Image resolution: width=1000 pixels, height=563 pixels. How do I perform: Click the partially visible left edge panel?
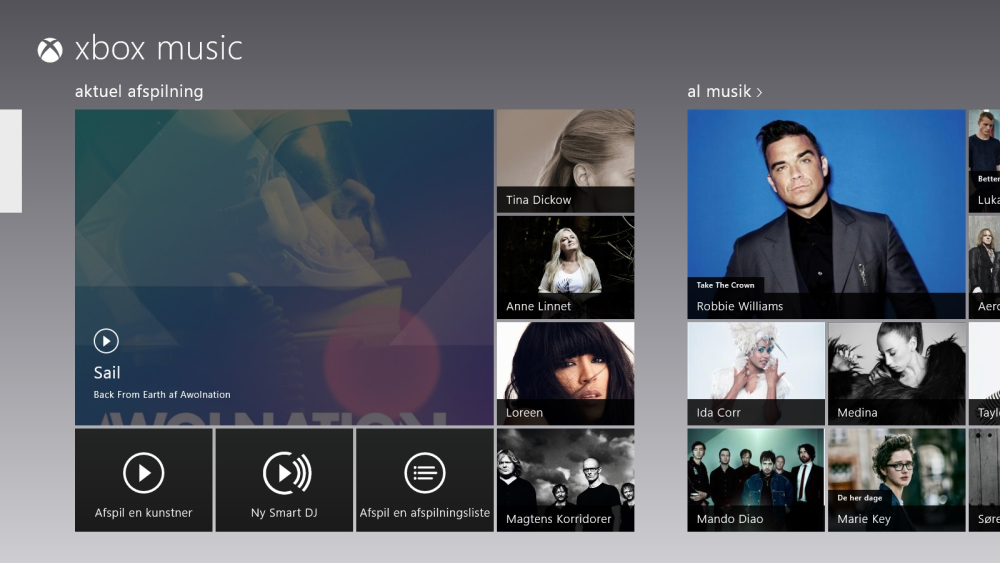11,161
